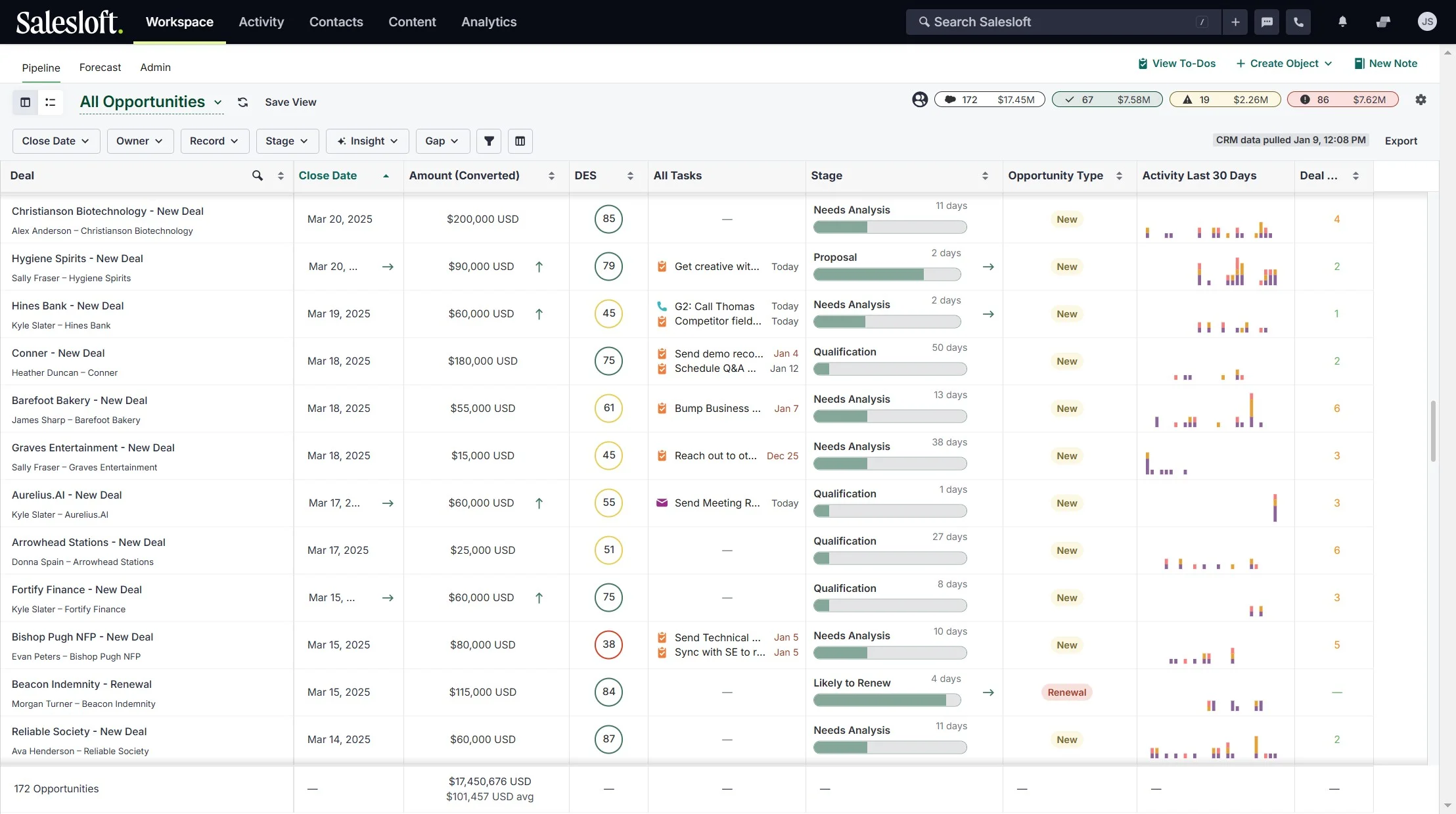Click the Salesloft logo
Screen dimensions: 1456x814
69,22
